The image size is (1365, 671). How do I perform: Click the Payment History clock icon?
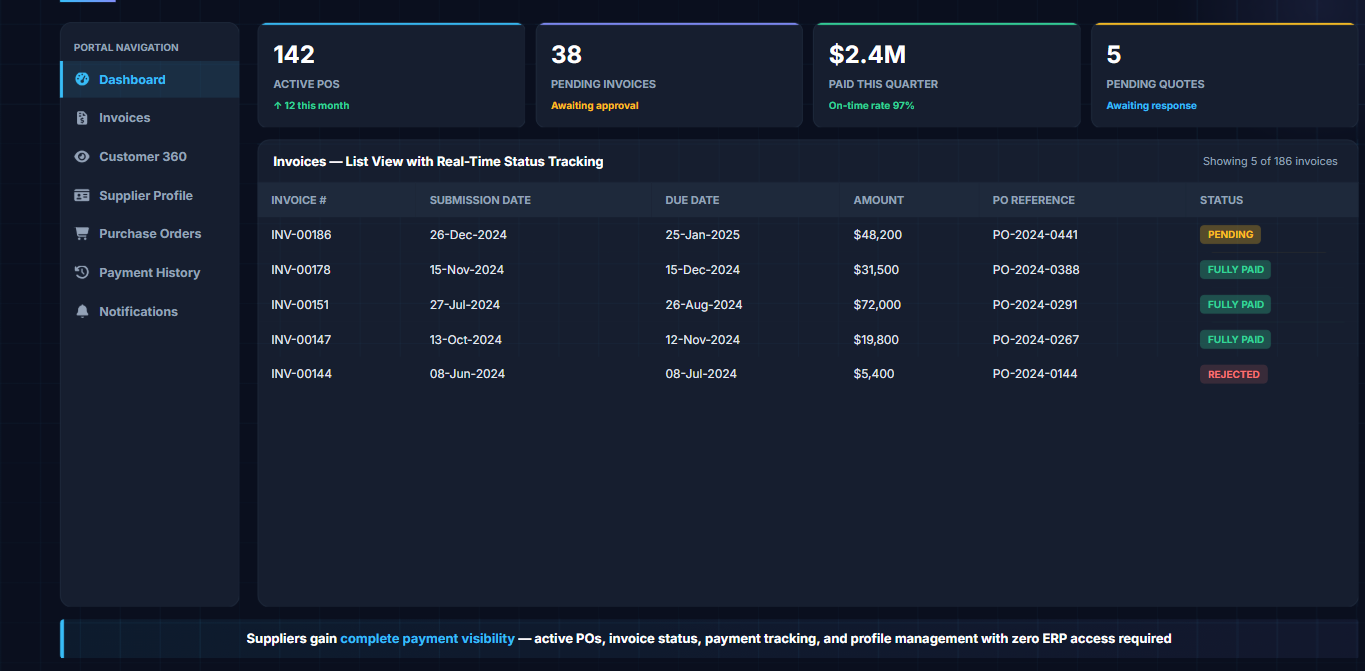[82, 273]
